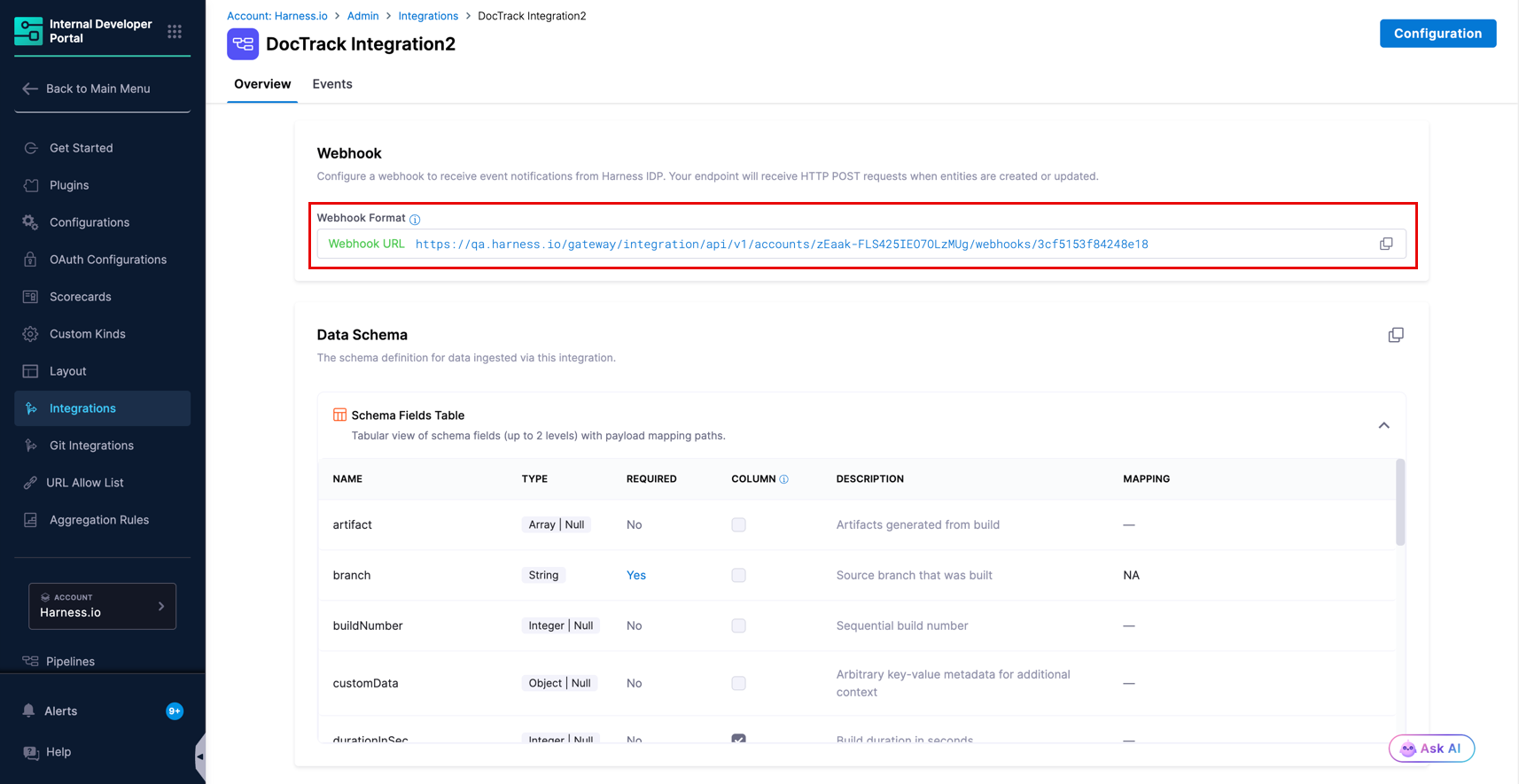Click the COLUMN header info icon
1519x784 pixels.
pos(783,479)
